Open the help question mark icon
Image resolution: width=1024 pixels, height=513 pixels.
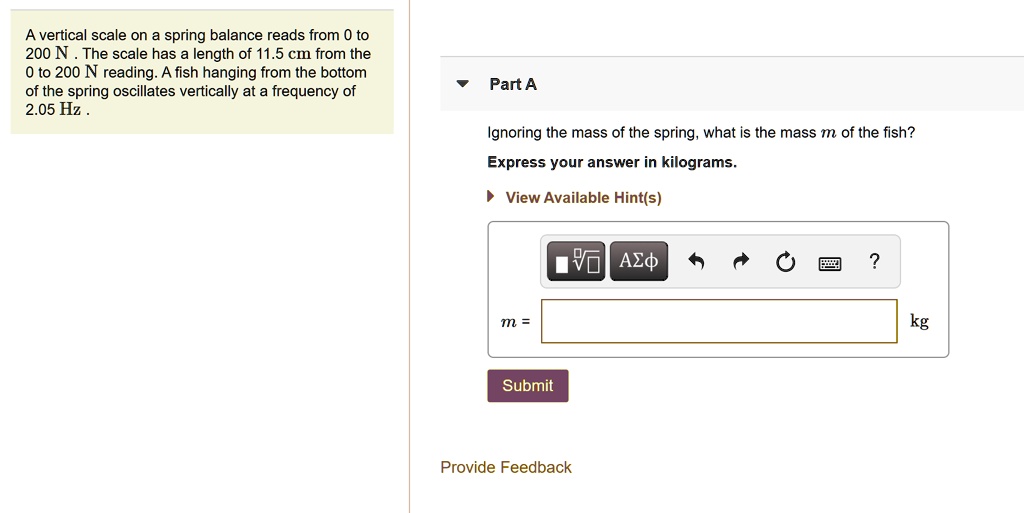click(x=875, y=262)
